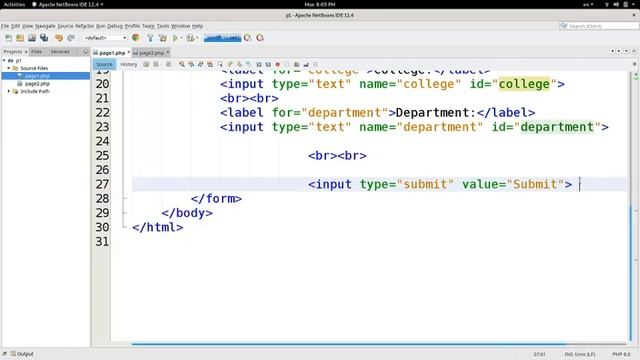Click the last editor toolbar icon
The height and width of the screenshot is (360, 640).
(x=315, y=64)
